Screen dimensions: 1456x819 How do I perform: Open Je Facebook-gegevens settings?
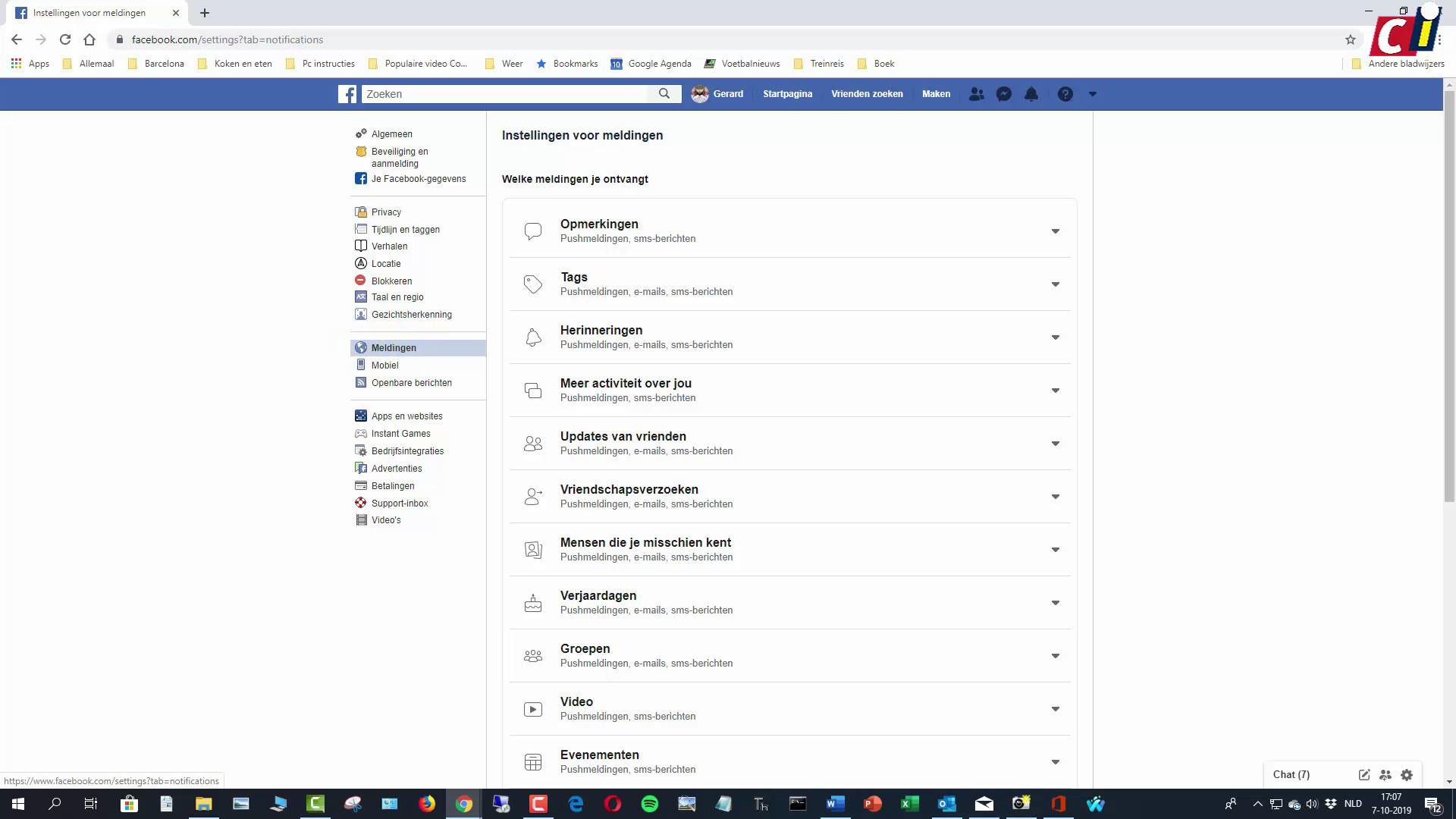tap(419, 179)
